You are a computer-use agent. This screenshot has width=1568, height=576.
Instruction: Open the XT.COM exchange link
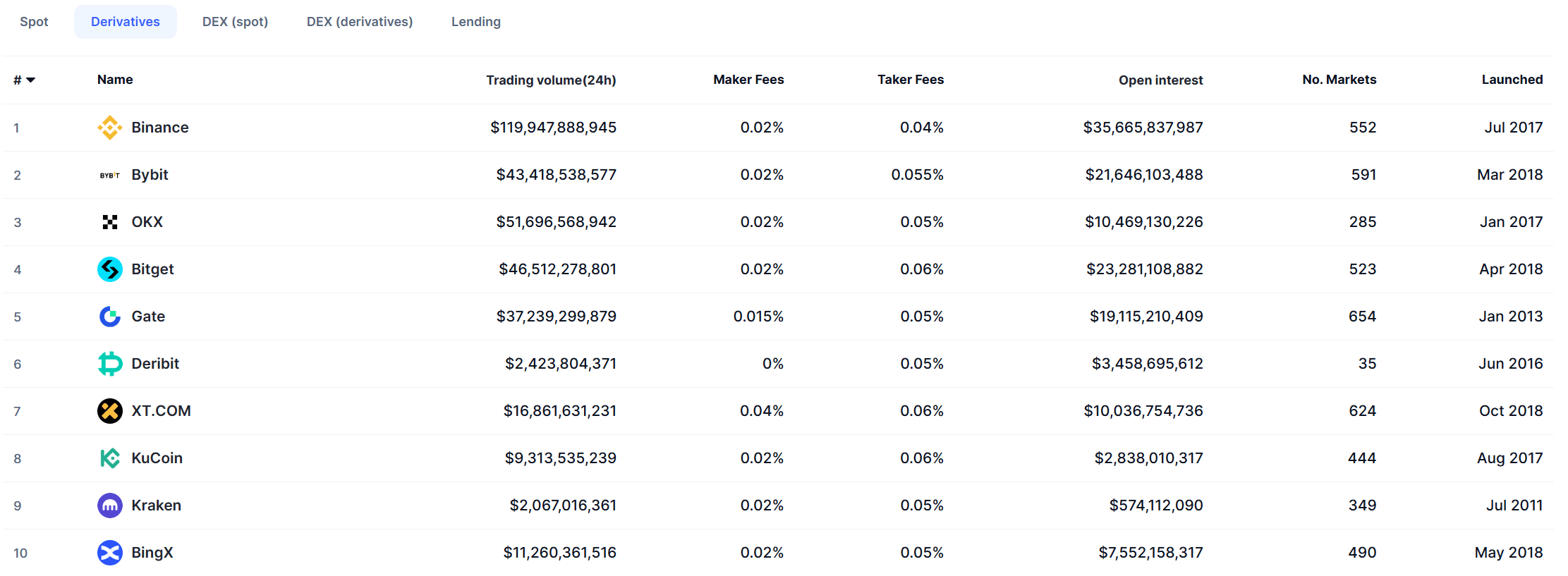click(161, 411)
